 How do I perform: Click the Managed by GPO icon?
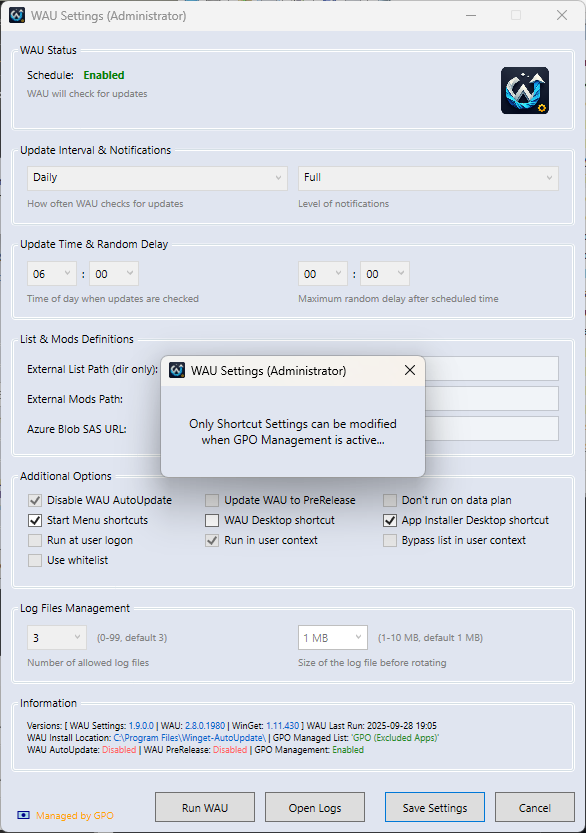click(x=23, y=815)
